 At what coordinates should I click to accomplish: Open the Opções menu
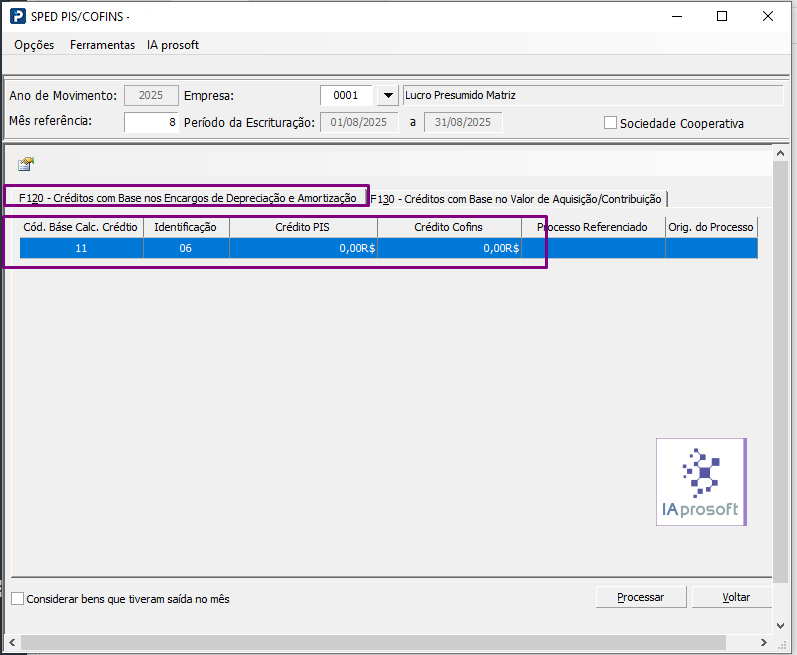[x=34, y=45]
